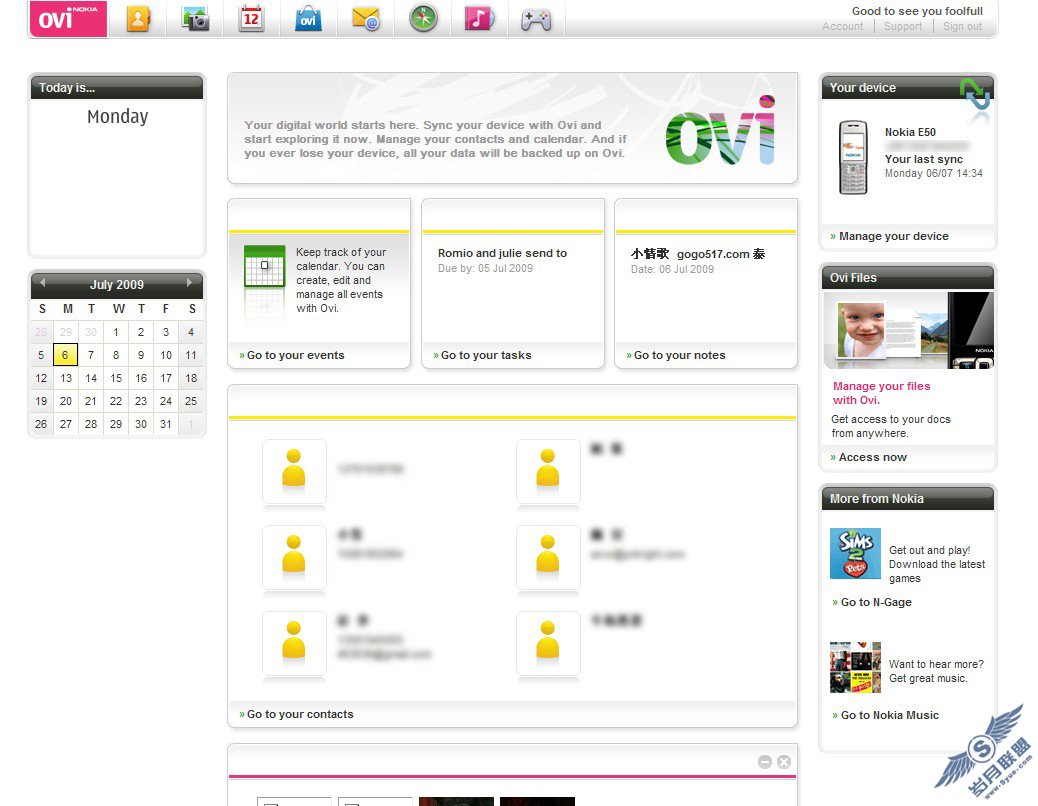Click Monday in Today is panel

pos(117,116)
